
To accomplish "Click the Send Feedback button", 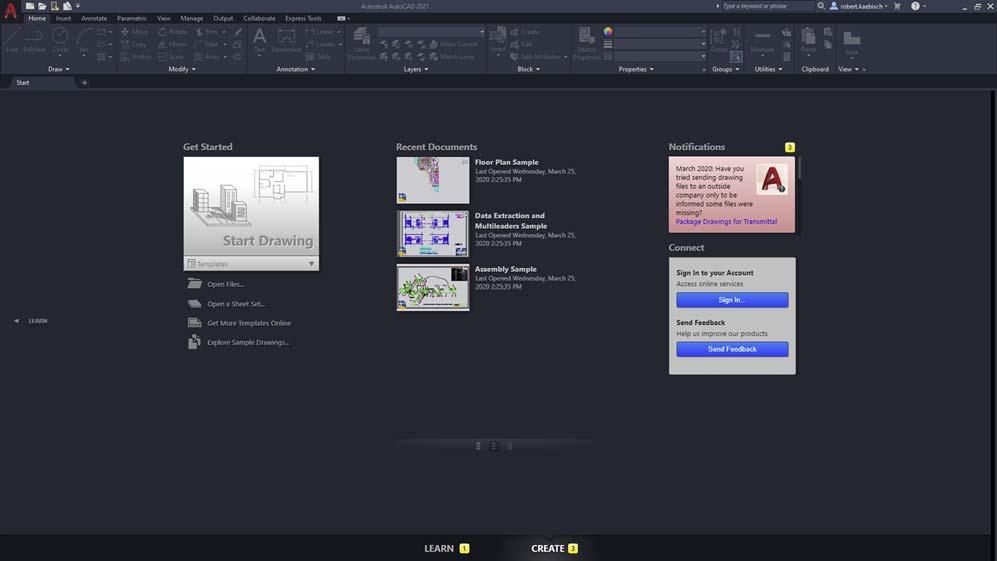I will pos(732,349).
